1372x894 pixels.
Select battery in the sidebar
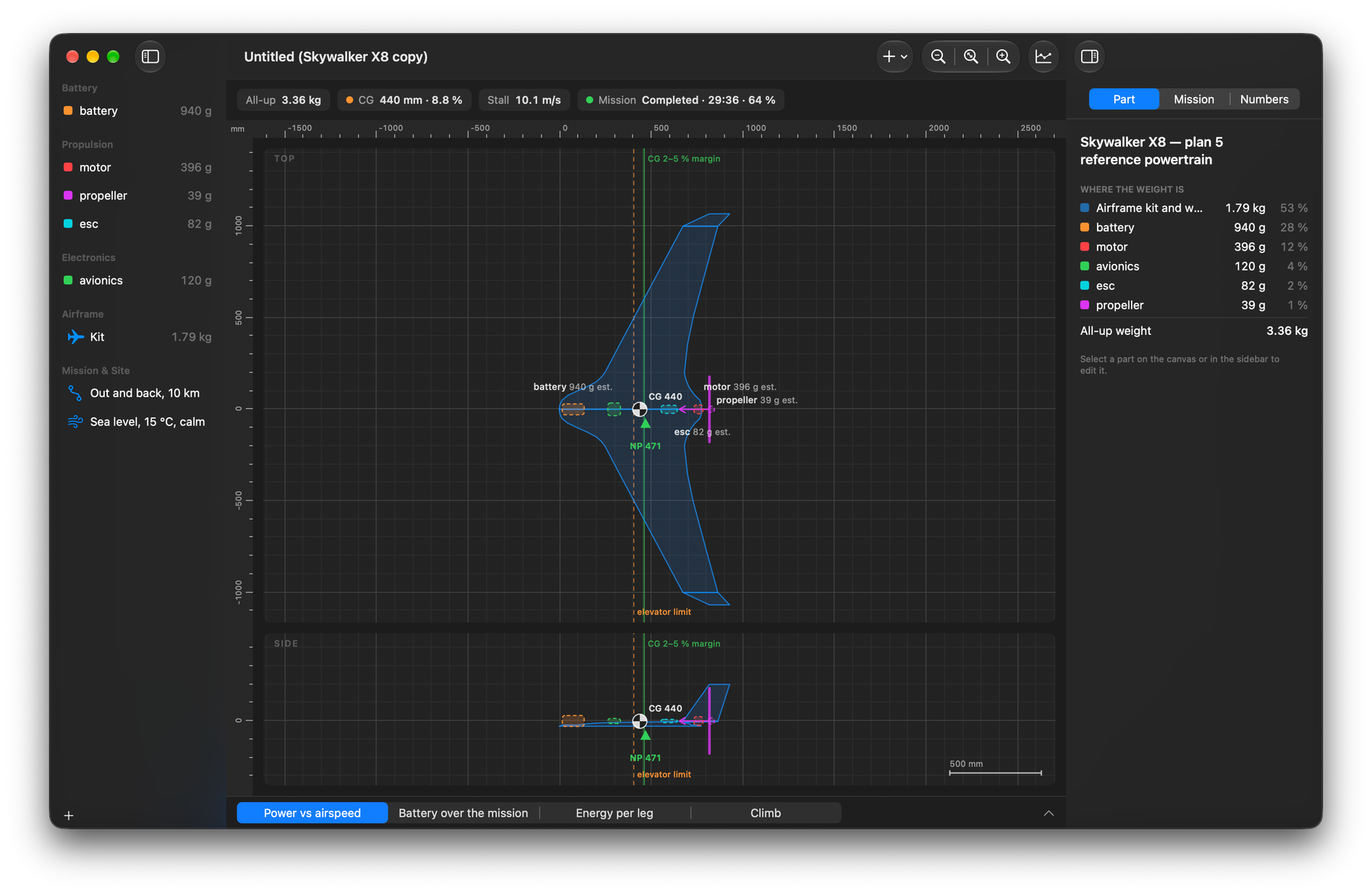click(x=137, y=111)
